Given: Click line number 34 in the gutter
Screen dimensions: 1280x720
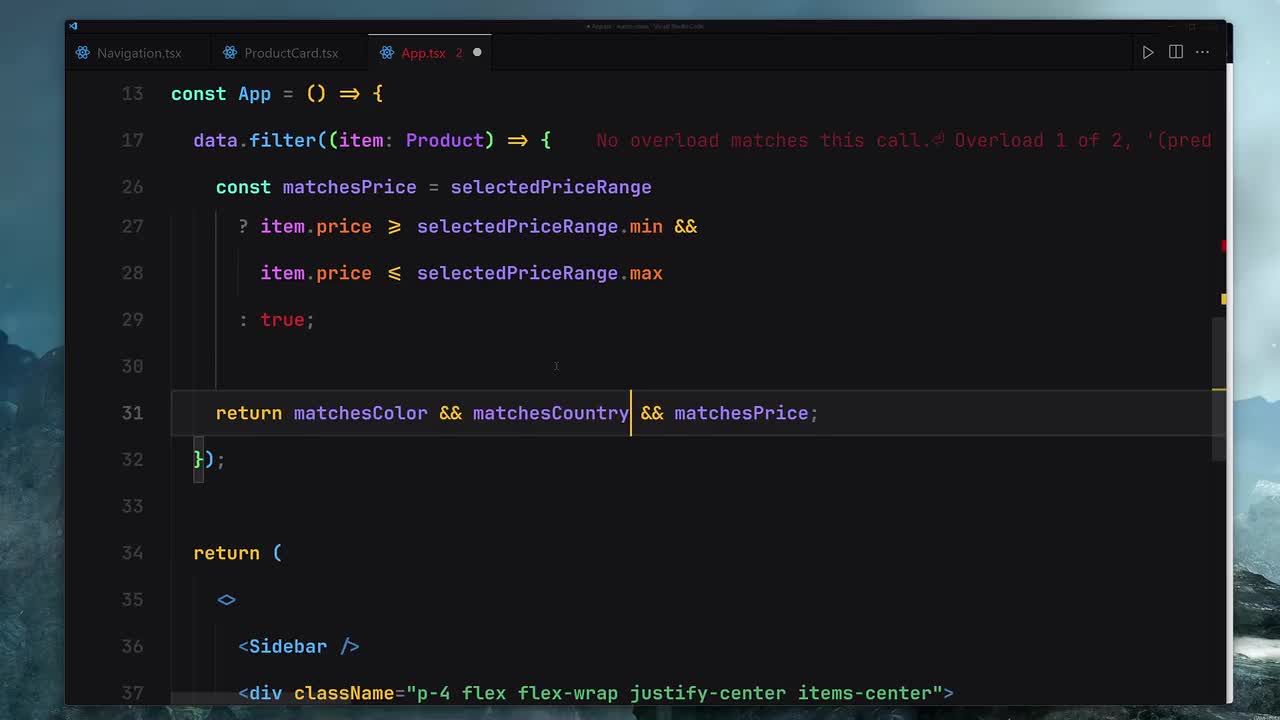Looking at the screenshot, I should coord(132,553).
